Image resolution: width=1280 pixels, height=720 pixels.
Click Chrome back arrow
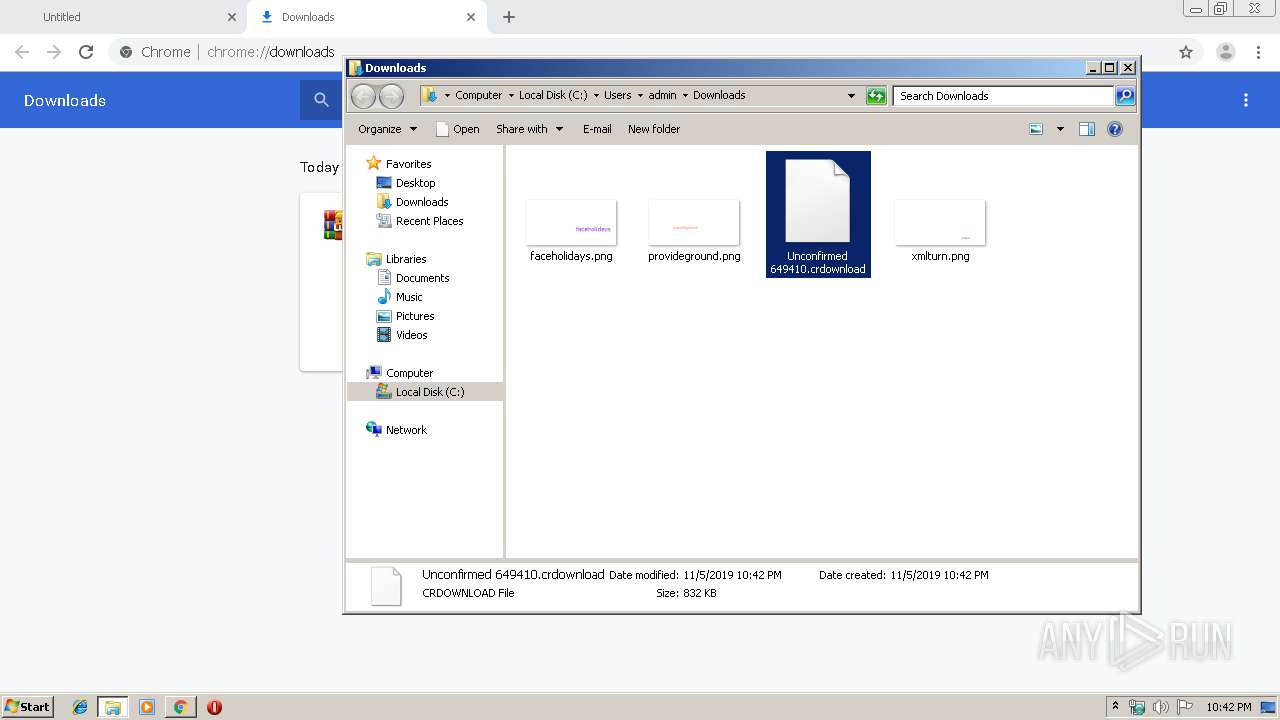pyautogui.click(x=22, y=52)
